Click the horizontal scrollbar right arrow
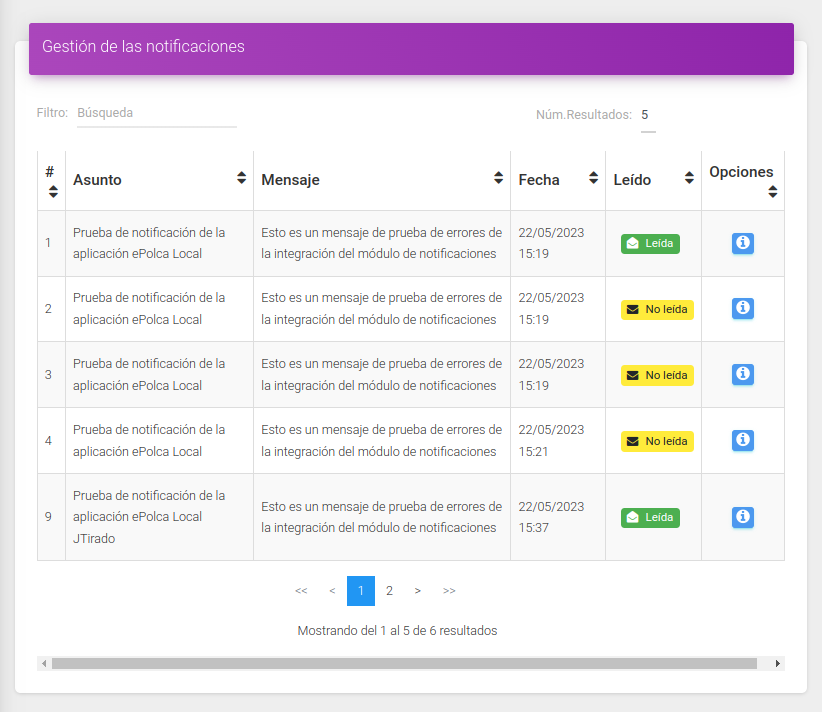The width and height of the screenshot is (822, 712). [x=777, y=664]
